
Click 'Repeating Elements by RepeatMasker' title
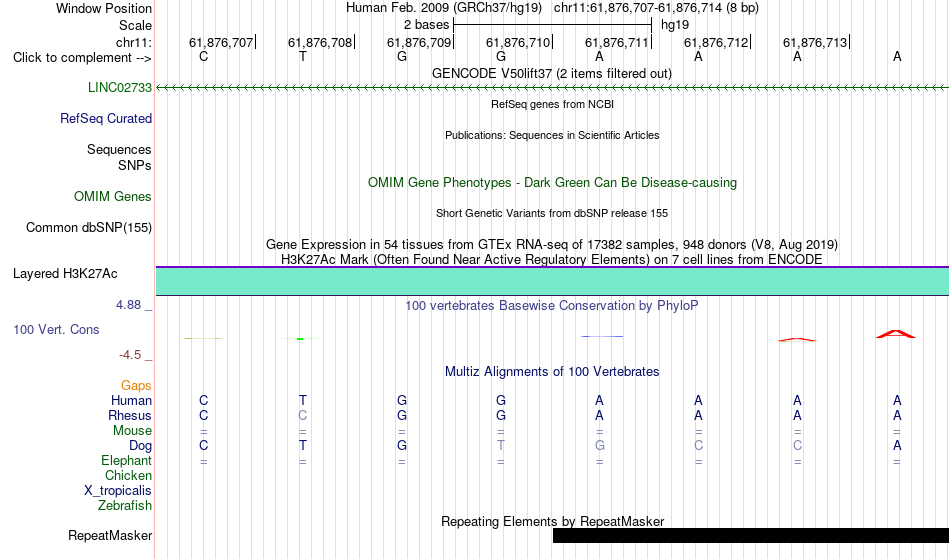553,521
